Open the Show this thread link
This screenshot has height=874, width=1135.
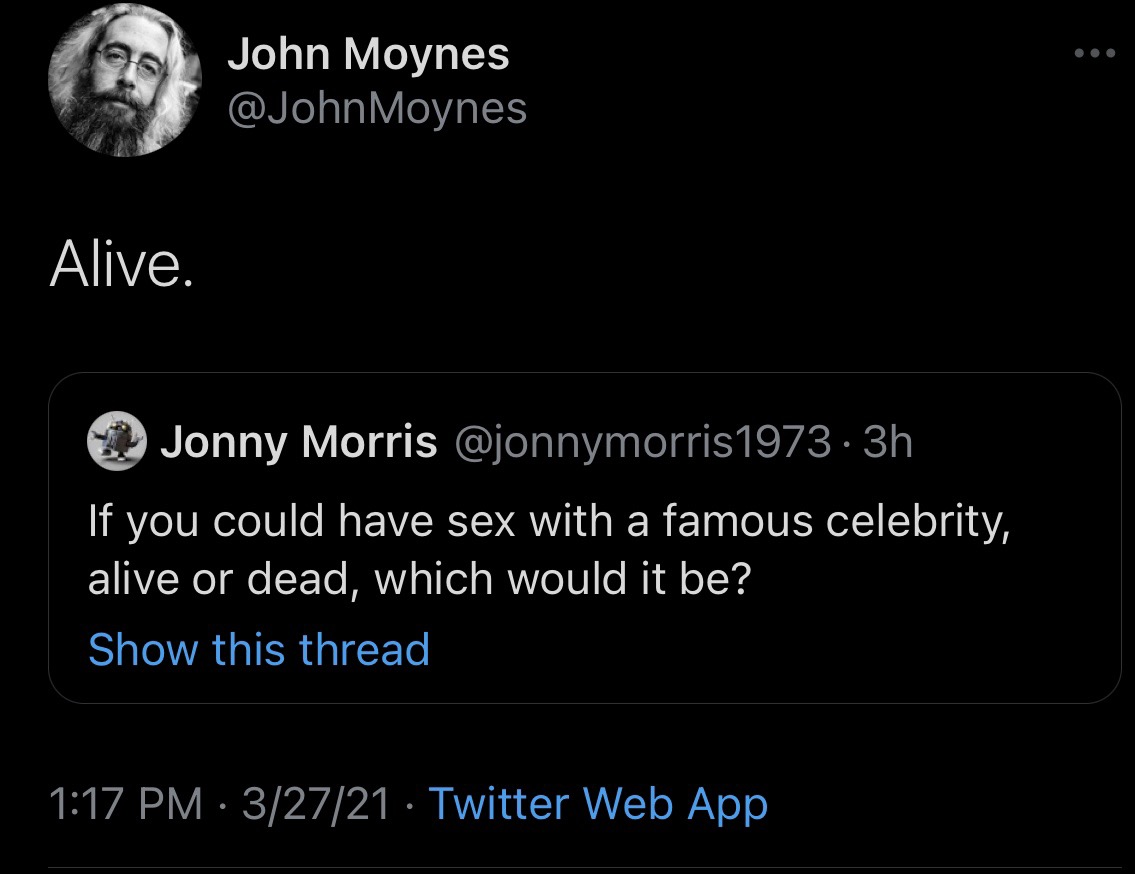click(x=259, y=649)
